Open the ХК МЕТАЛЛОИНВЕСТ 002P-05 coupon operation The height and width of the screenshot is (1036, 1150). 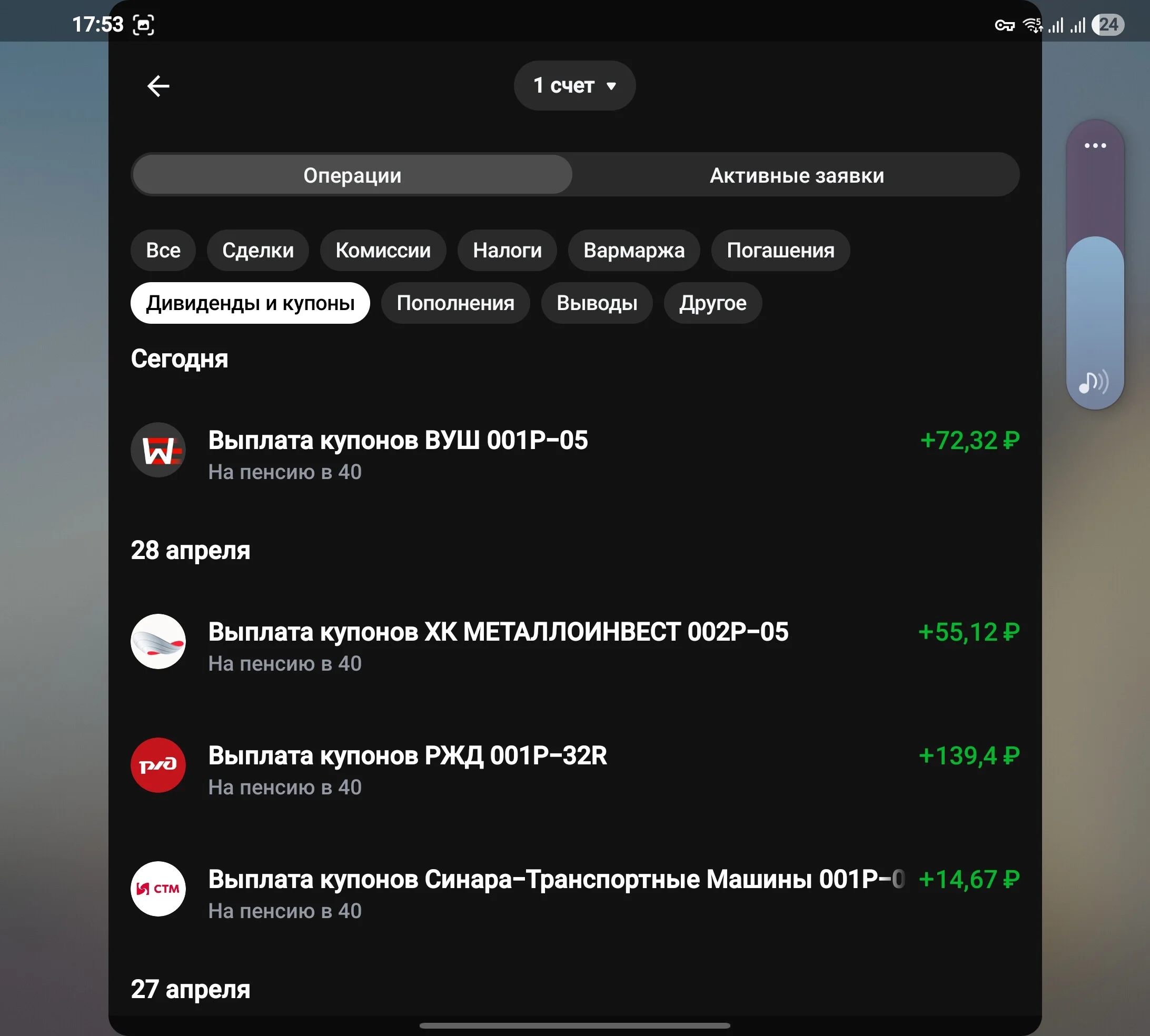pos(575,646)
